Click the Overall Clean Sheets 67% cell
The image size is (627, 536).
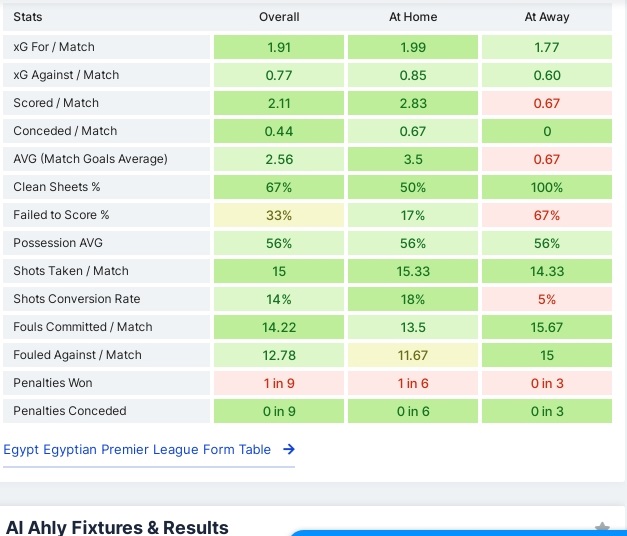(x=279, y=187)
